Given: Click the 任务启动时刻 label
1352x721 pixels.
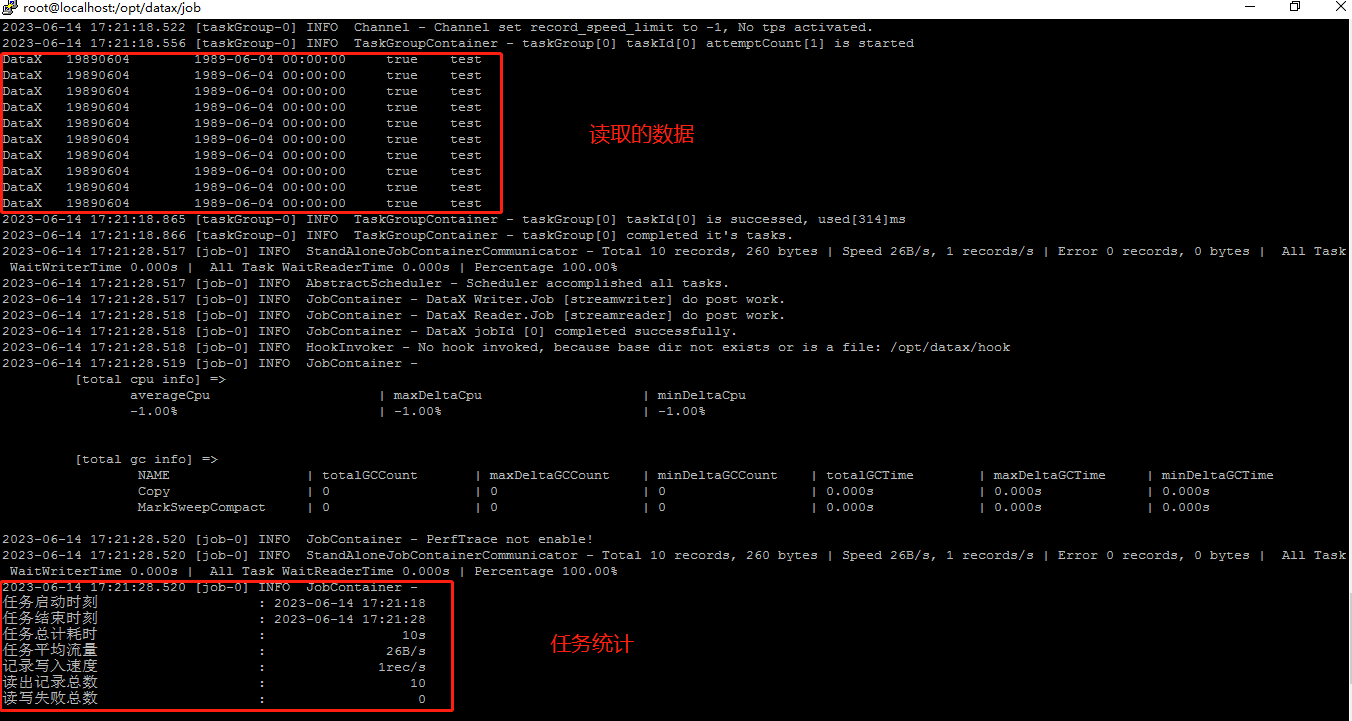Looking at the screenshot, I should click(50, 603).
